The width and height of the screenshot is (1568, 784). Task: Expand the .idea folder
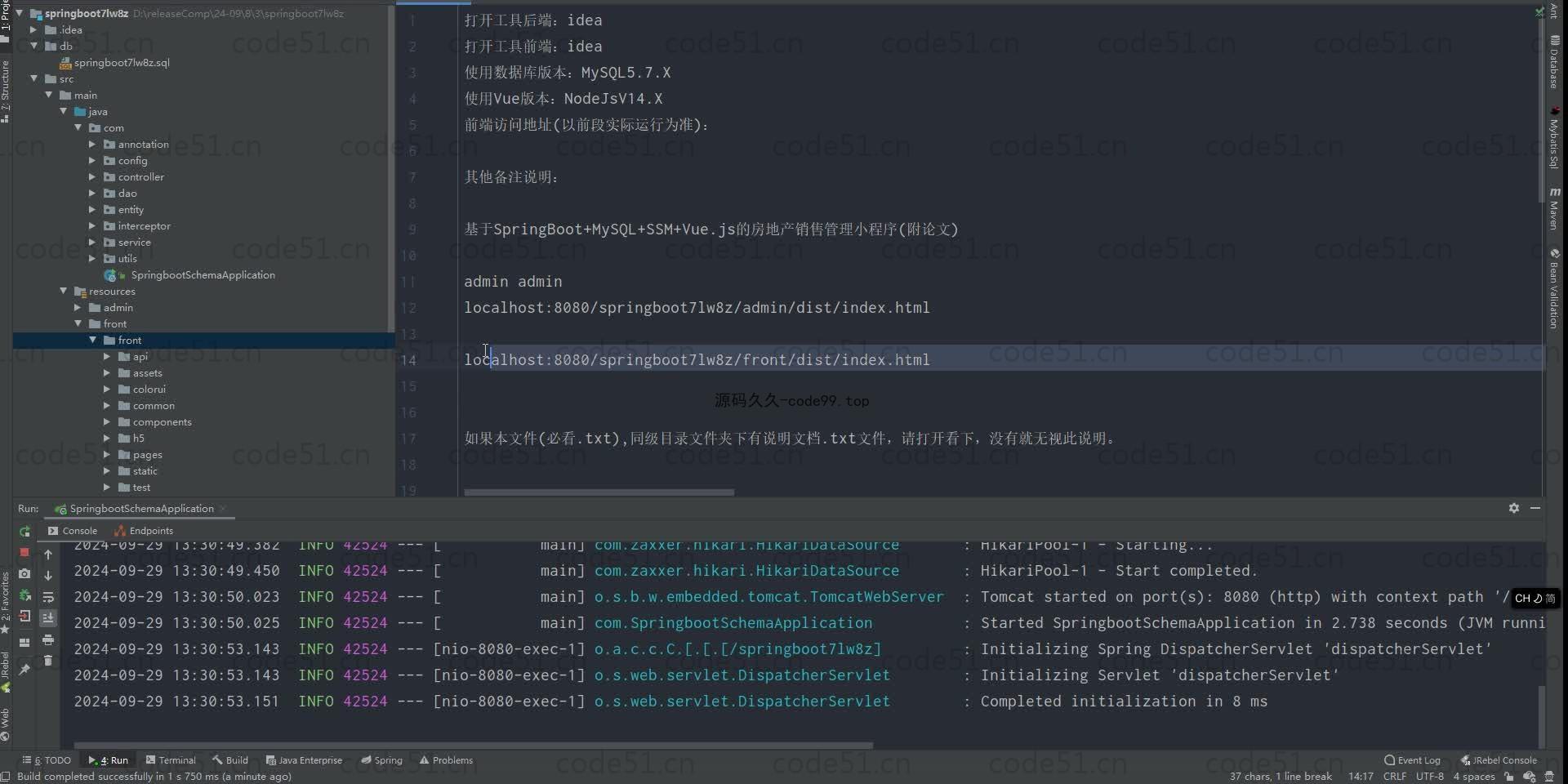coord(33,29)
